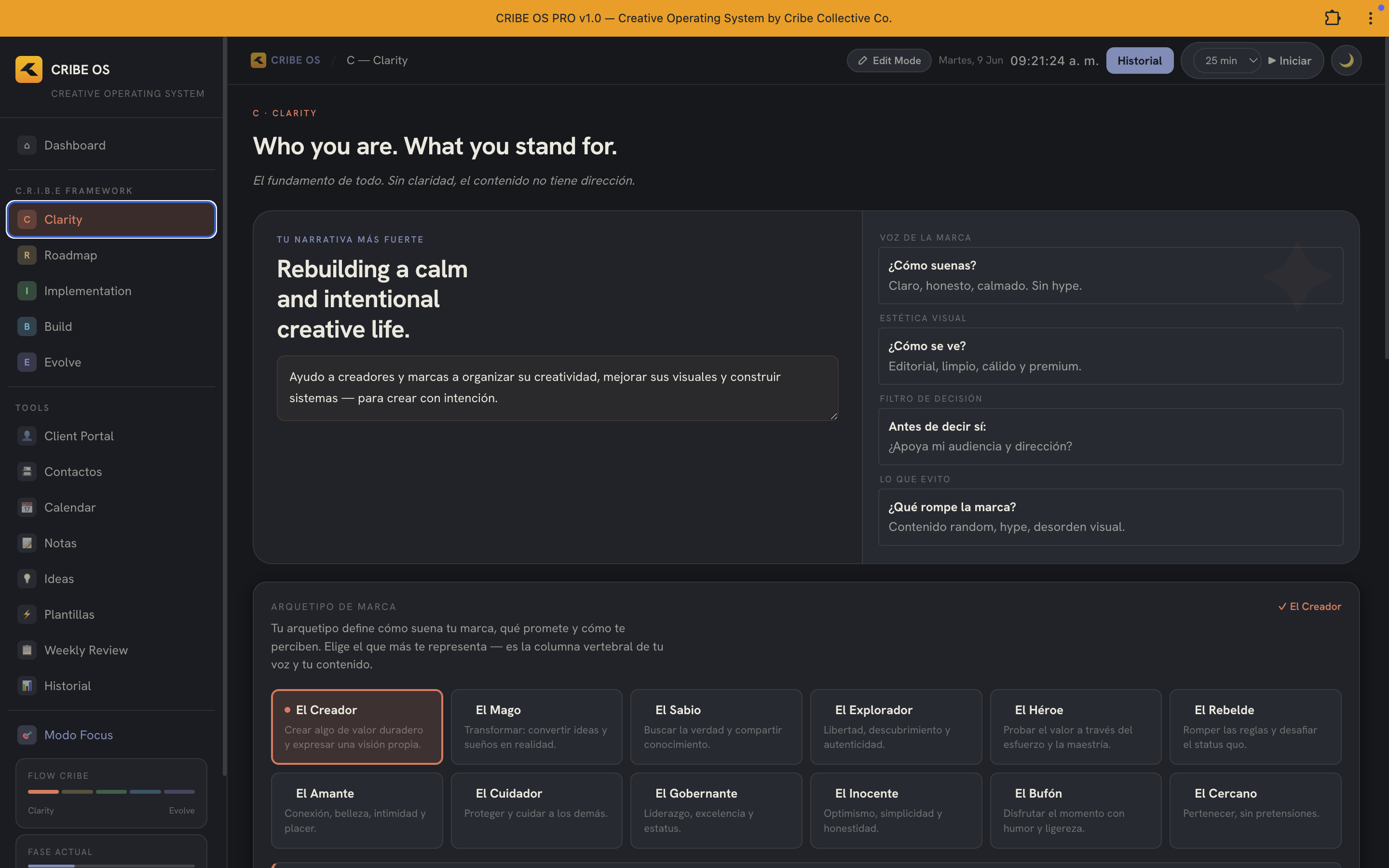This screenshot has height=868, width=1389.
Task: Go to Roadmap in sidebar
Action: pos(70,255)
